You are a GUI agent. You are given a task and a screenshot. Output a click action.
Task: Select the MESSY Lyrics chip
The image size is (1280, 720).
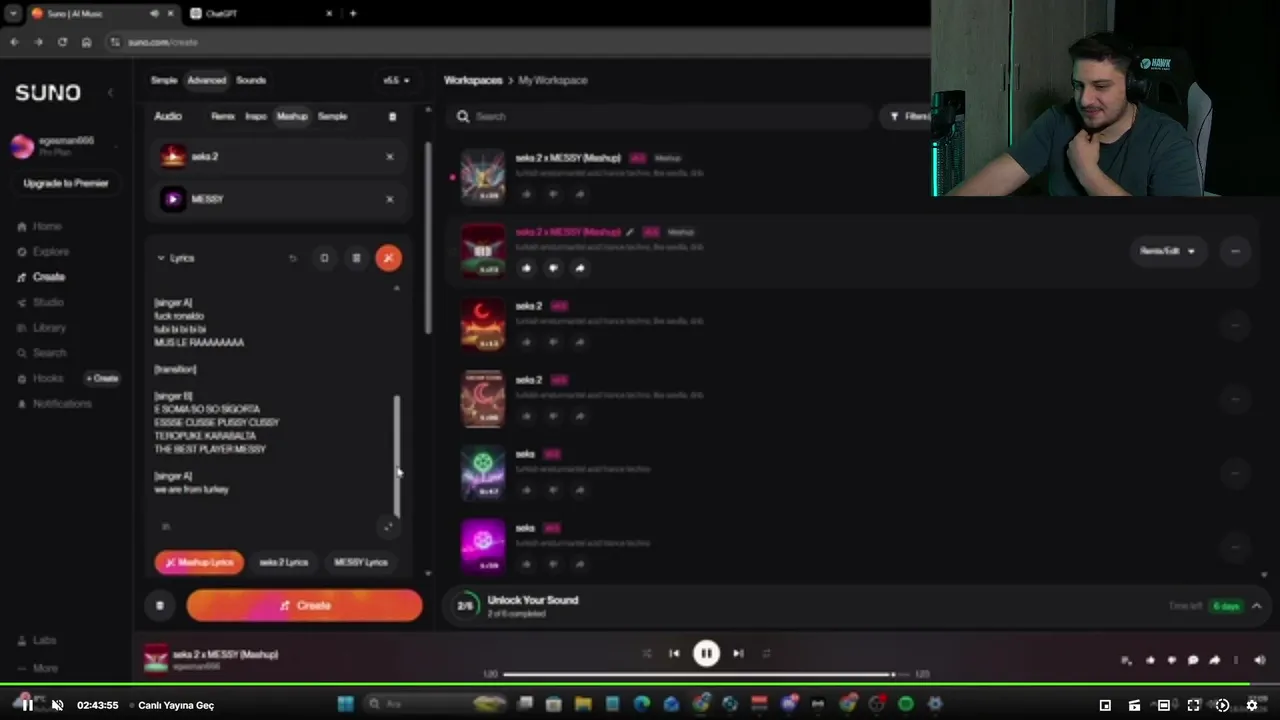pyautogui.click(x=361, y=562)
